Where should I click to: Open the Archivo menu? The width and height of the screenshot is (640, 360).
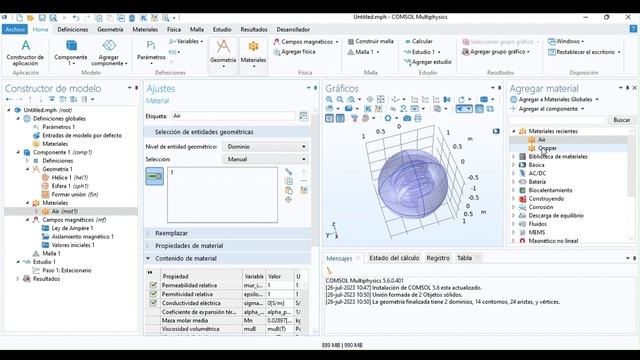15,29
